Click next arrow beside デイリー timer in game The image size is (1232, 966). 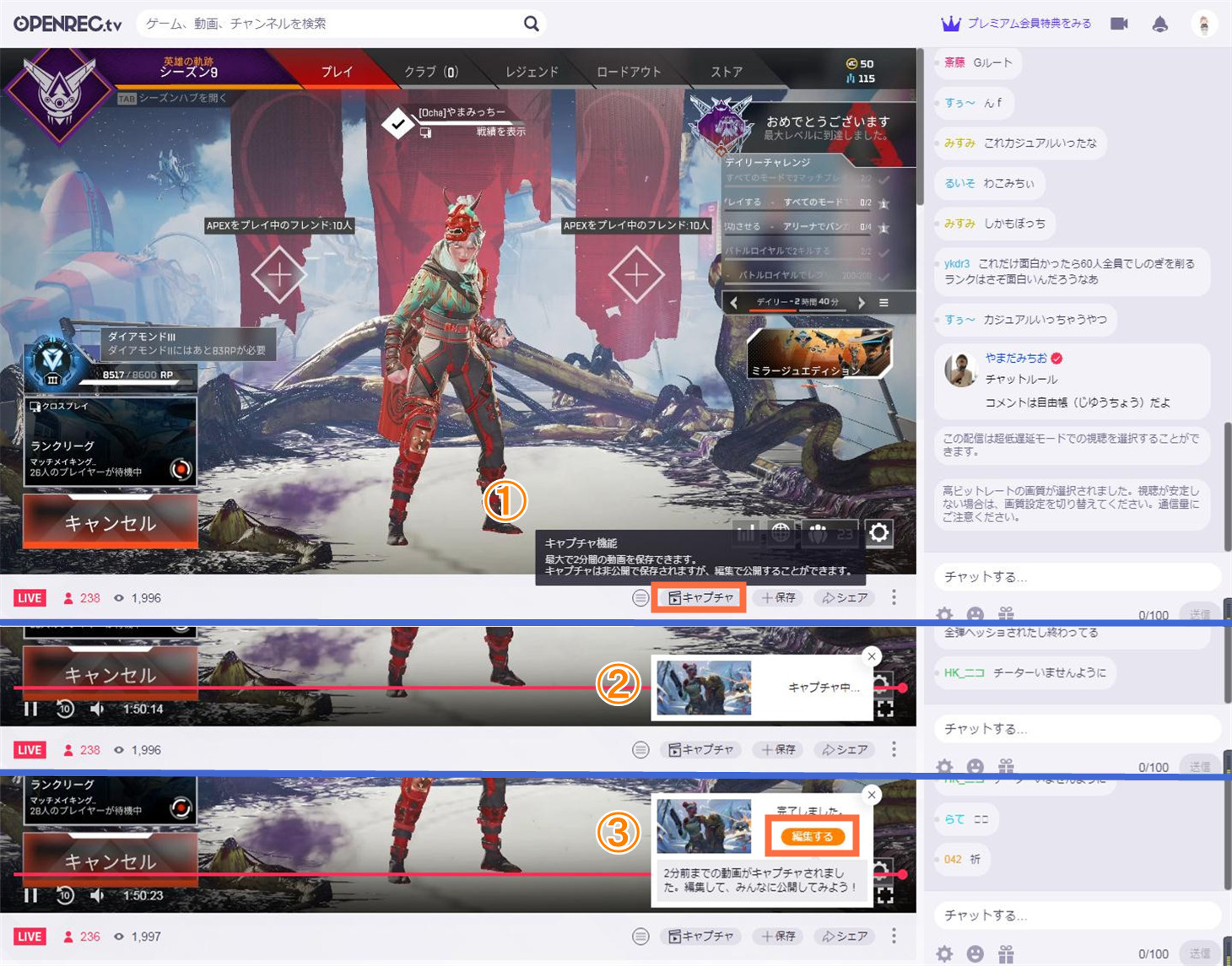[861, 302]
